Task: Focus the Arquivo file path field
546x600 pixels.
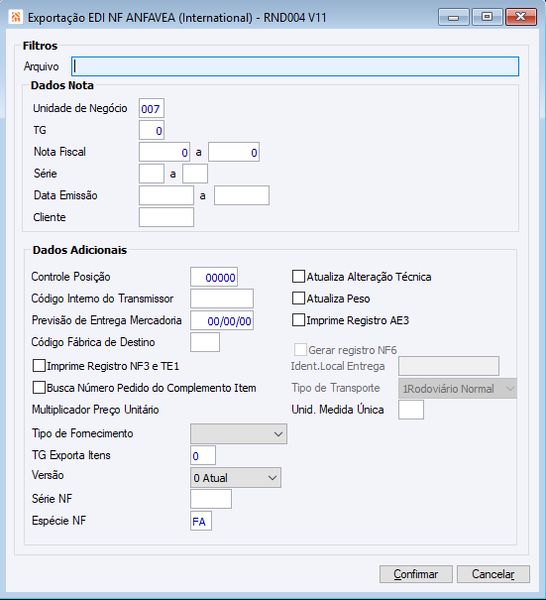Action: pyautogui.click(x=295, y=67)
